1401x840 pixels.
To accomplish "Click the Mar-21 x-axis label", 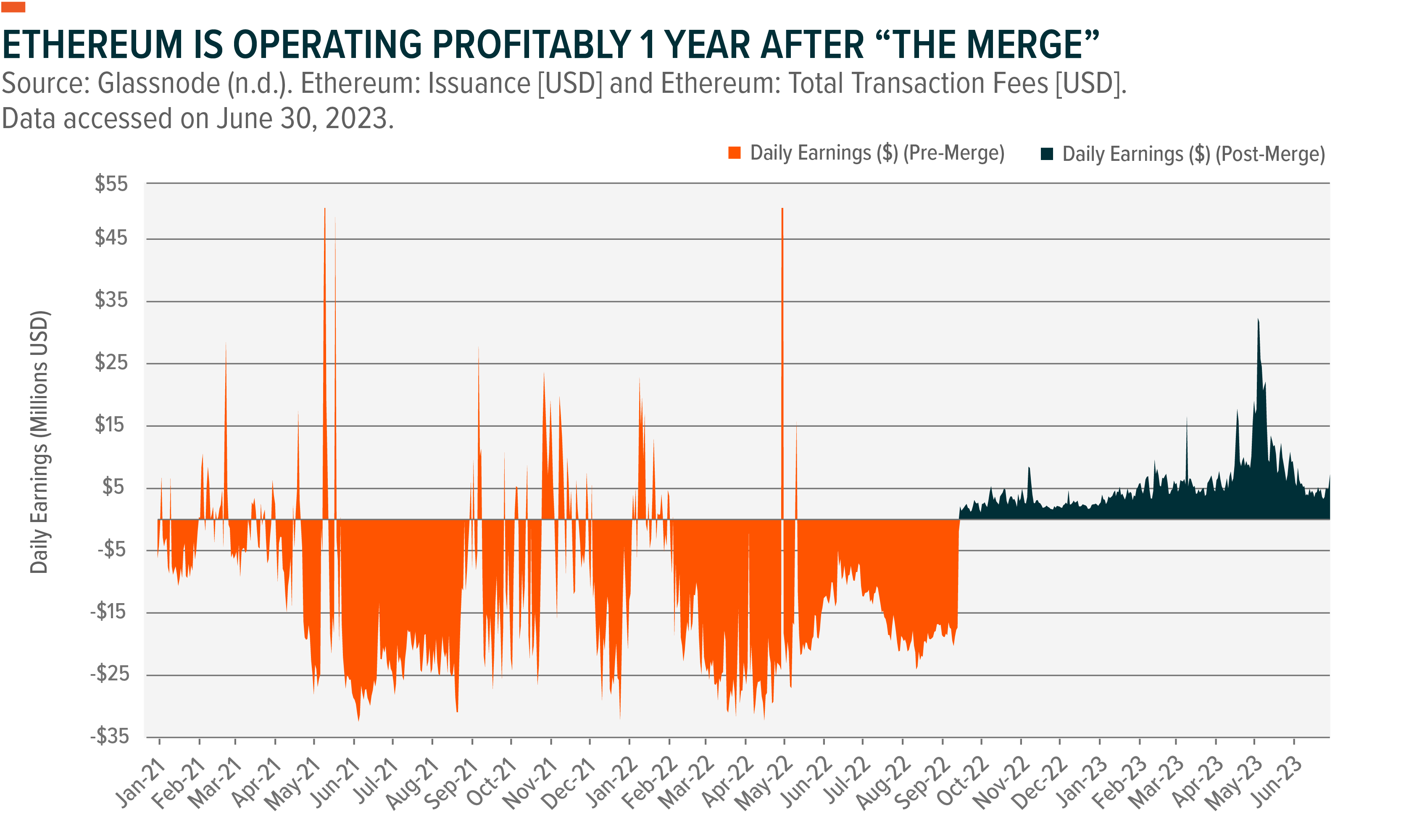I will click(215, 782).
